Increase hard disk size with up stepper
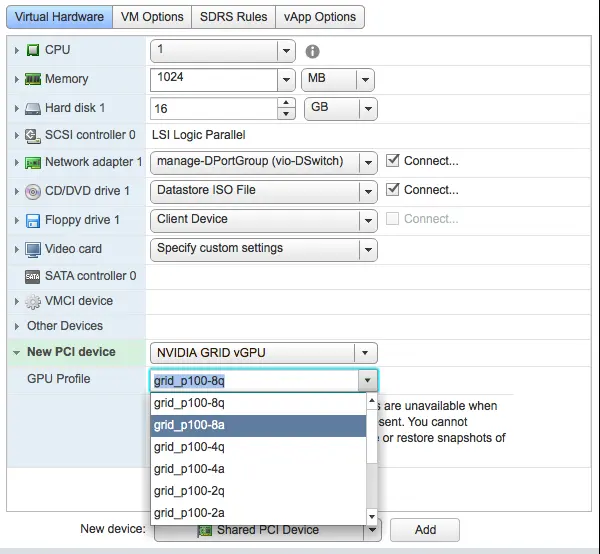The image size is (600, 554). coord(286,103)
